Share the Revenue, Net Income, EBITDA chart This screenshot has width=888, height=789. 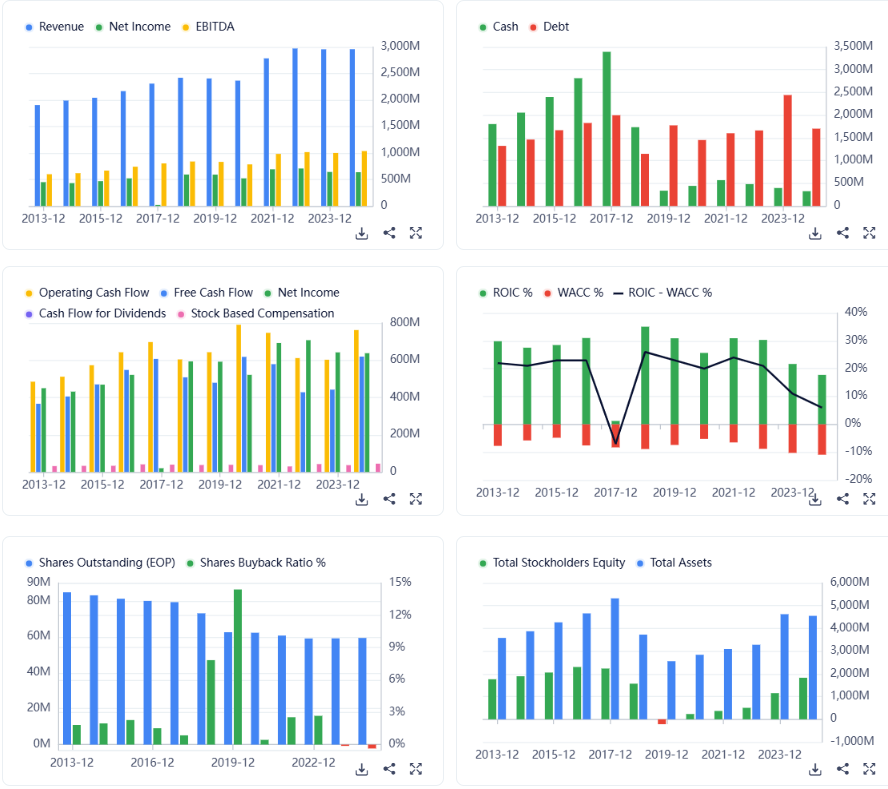tap(389, 233)
